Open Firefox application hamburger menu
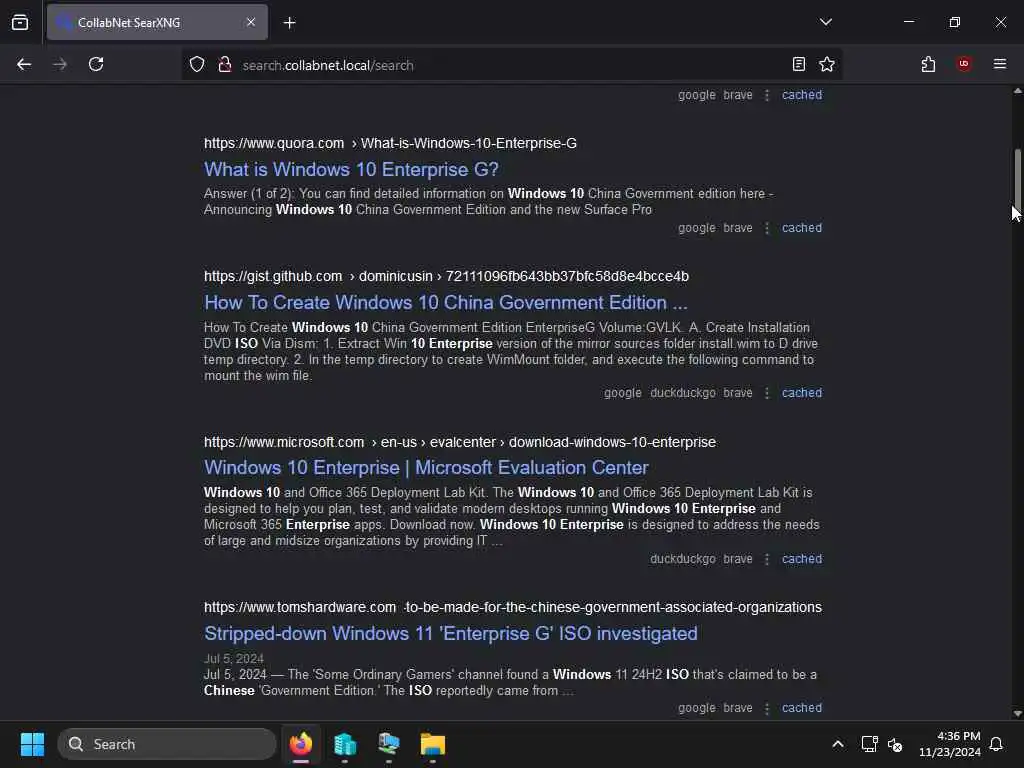 (x=999, y=64)
